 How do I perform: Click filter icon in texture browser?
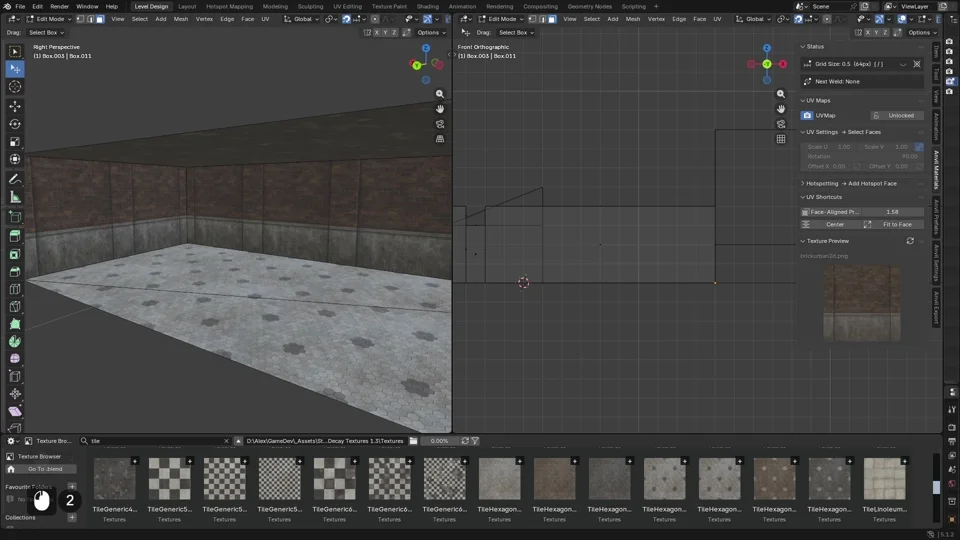coord(475,441)
